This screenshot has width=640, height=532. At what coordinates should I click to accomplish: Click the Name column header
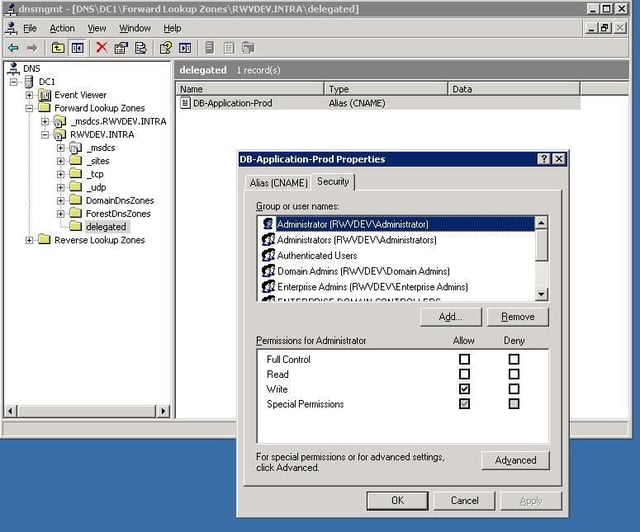249,89
